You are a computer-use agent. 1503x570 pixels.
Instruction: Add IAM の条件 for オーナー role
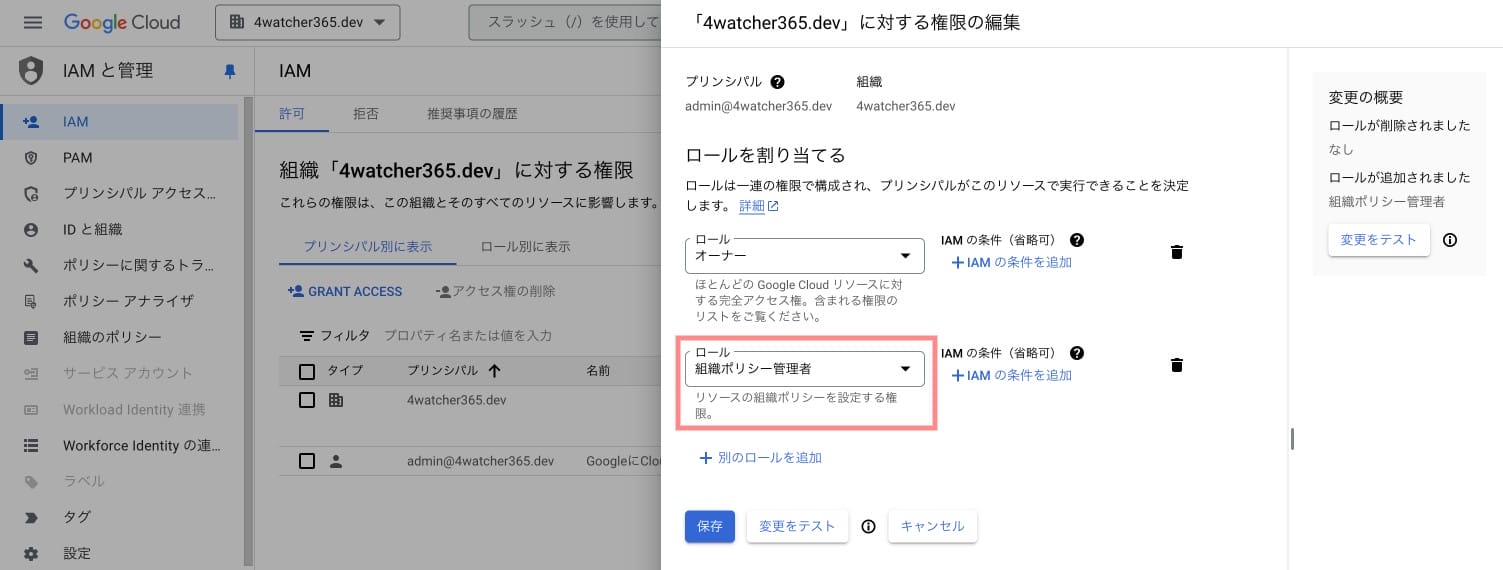click(x=1010, y=263)
